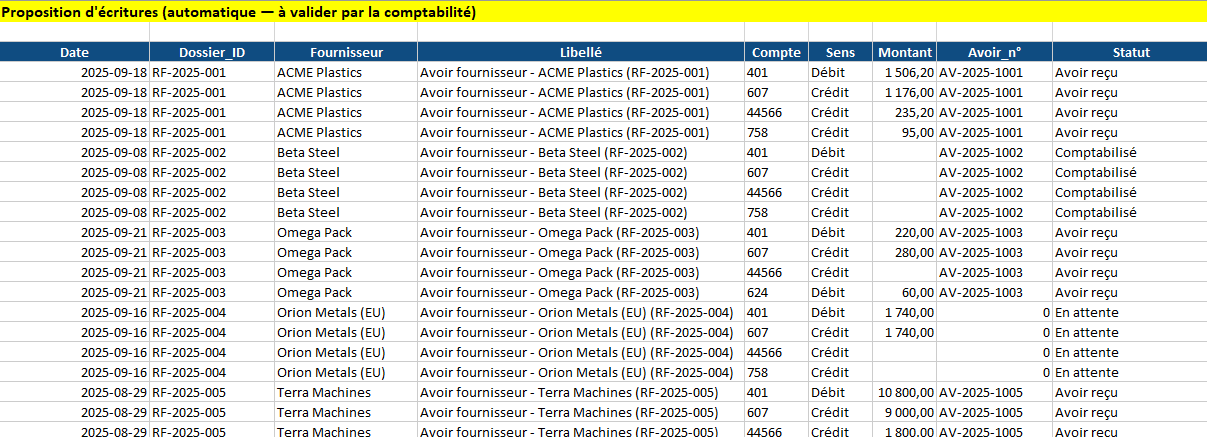Select the Date column header
The height and width of the screenshot is (437, 1207).
(74, 52)
